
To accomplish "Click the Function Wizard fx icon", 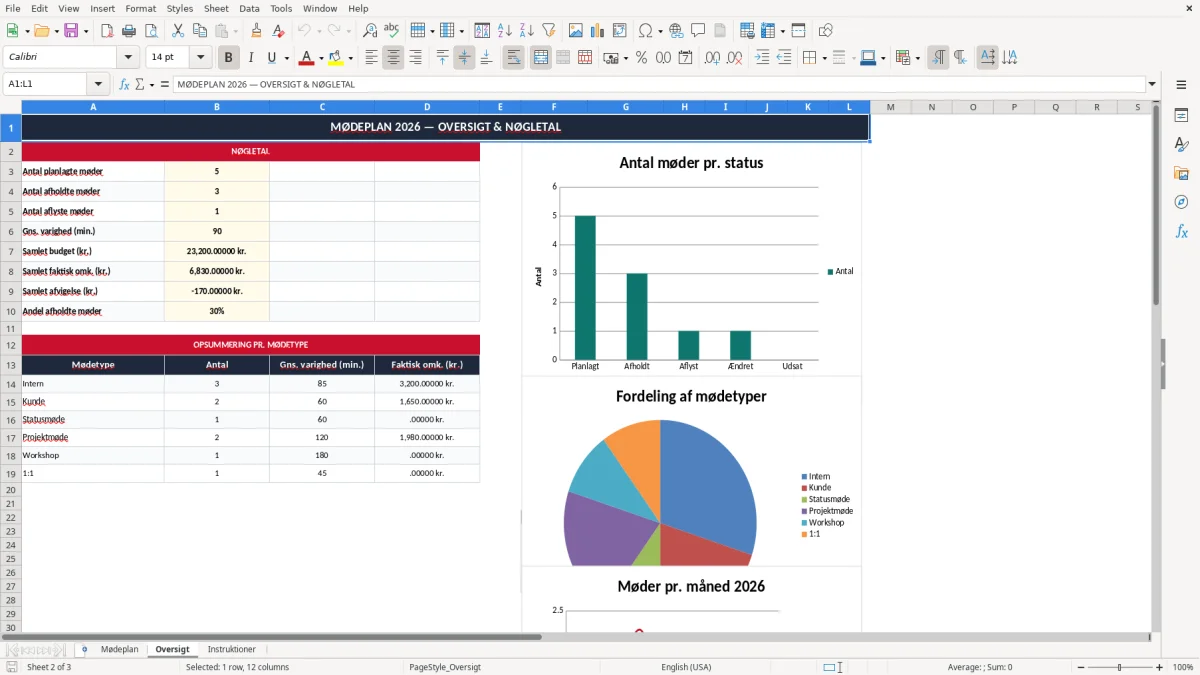I will coord(124,84).
